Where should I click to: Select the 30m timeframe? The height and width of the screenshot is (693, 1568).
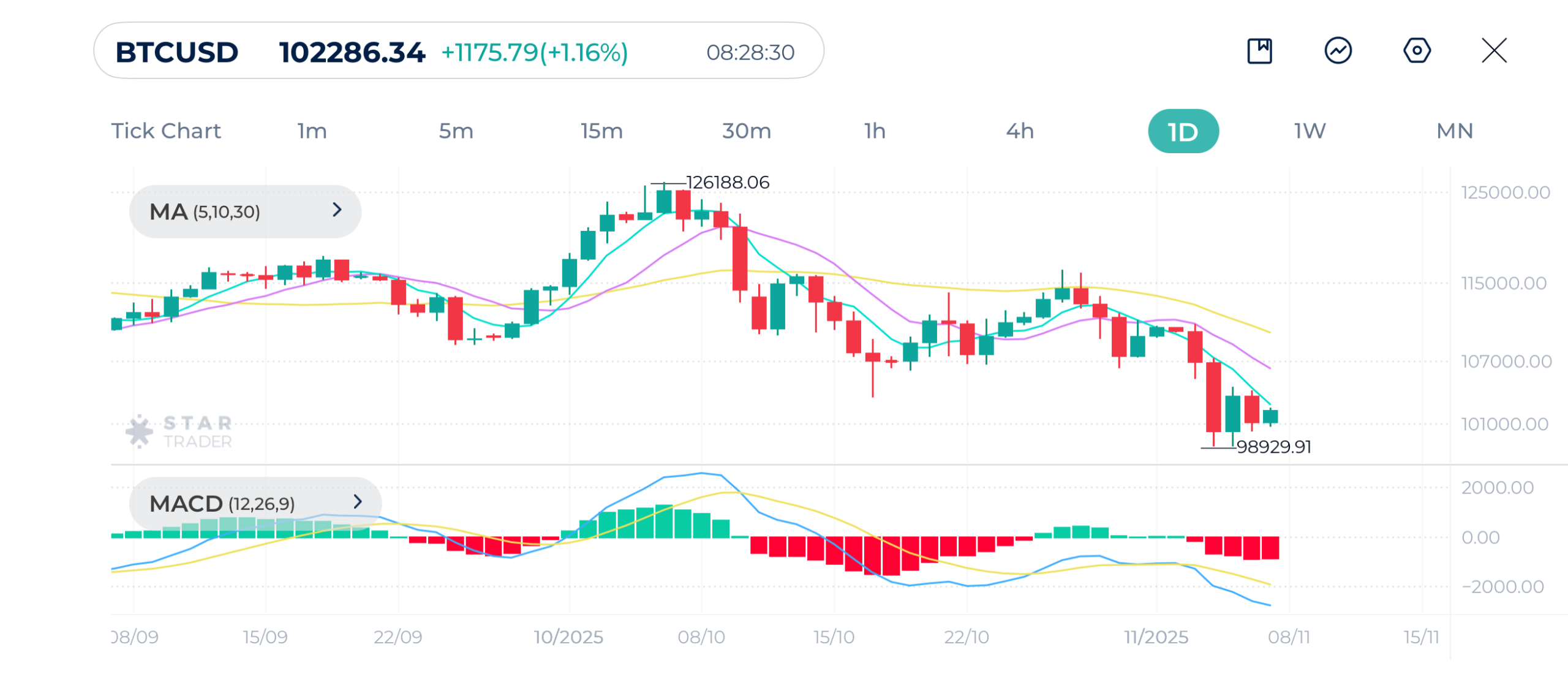(x=746, y=131)
